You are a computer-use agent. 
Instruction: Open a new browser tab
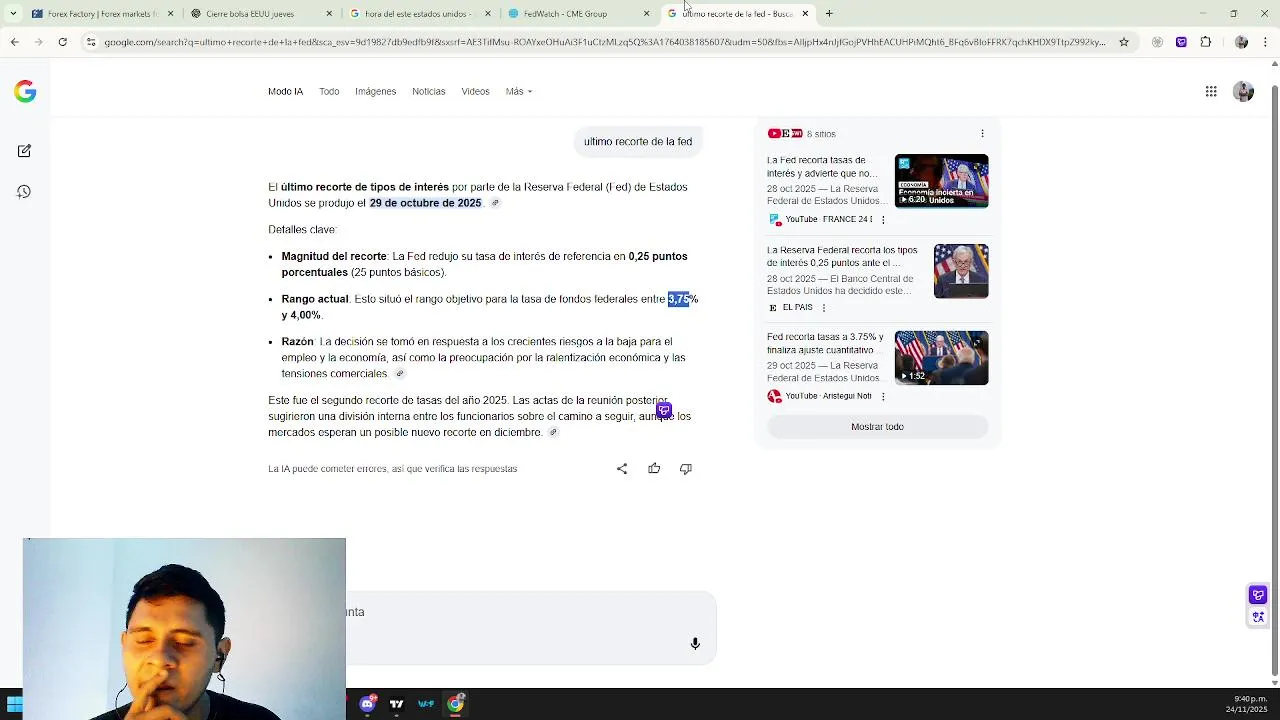click(829, 14)
